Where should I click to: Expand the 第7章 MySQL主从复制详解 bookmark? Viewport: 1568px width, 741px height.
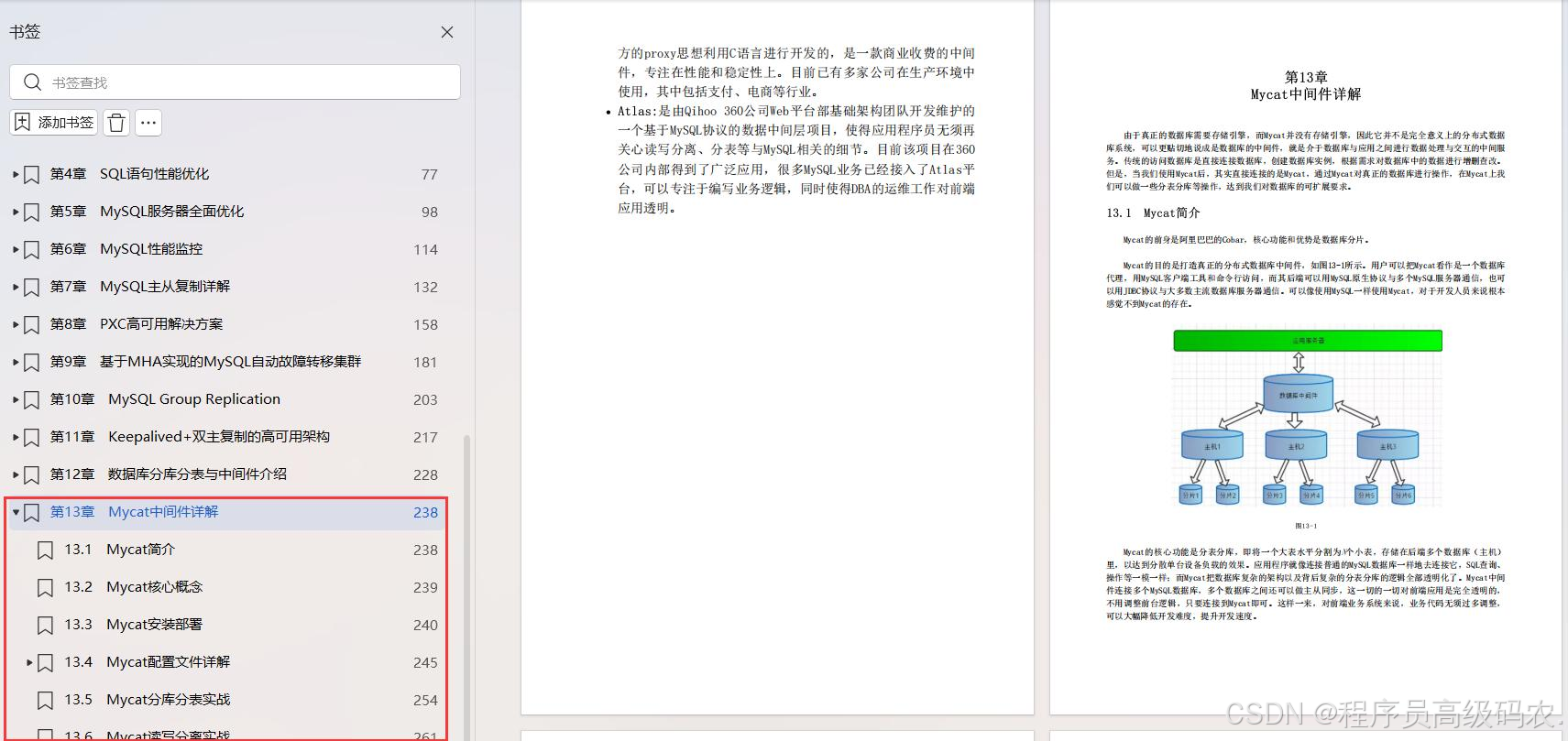(x=16, y=287)
